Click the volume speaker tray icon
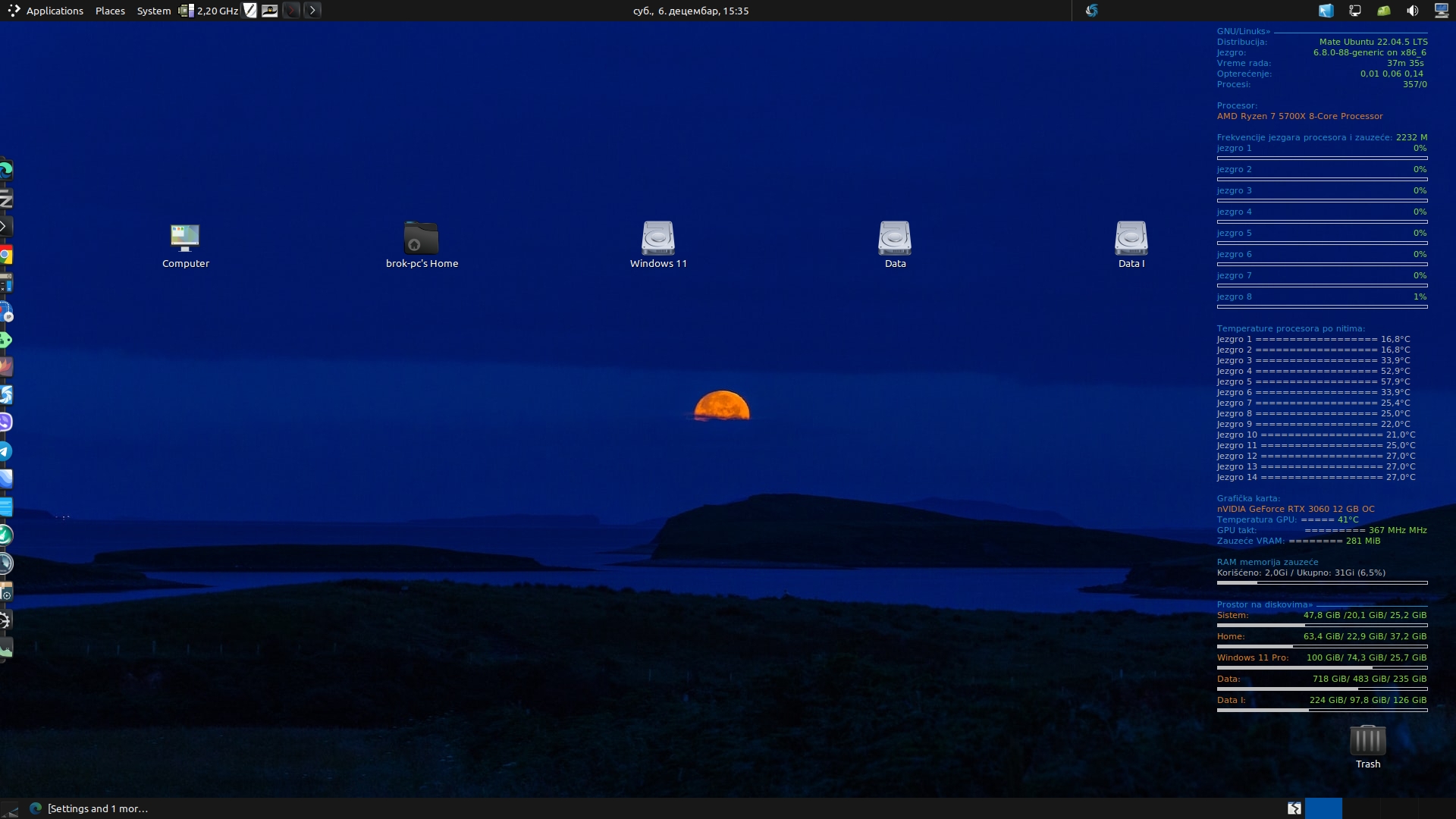The width and height of the screenshot is (1456, 819). (1412, 11)
